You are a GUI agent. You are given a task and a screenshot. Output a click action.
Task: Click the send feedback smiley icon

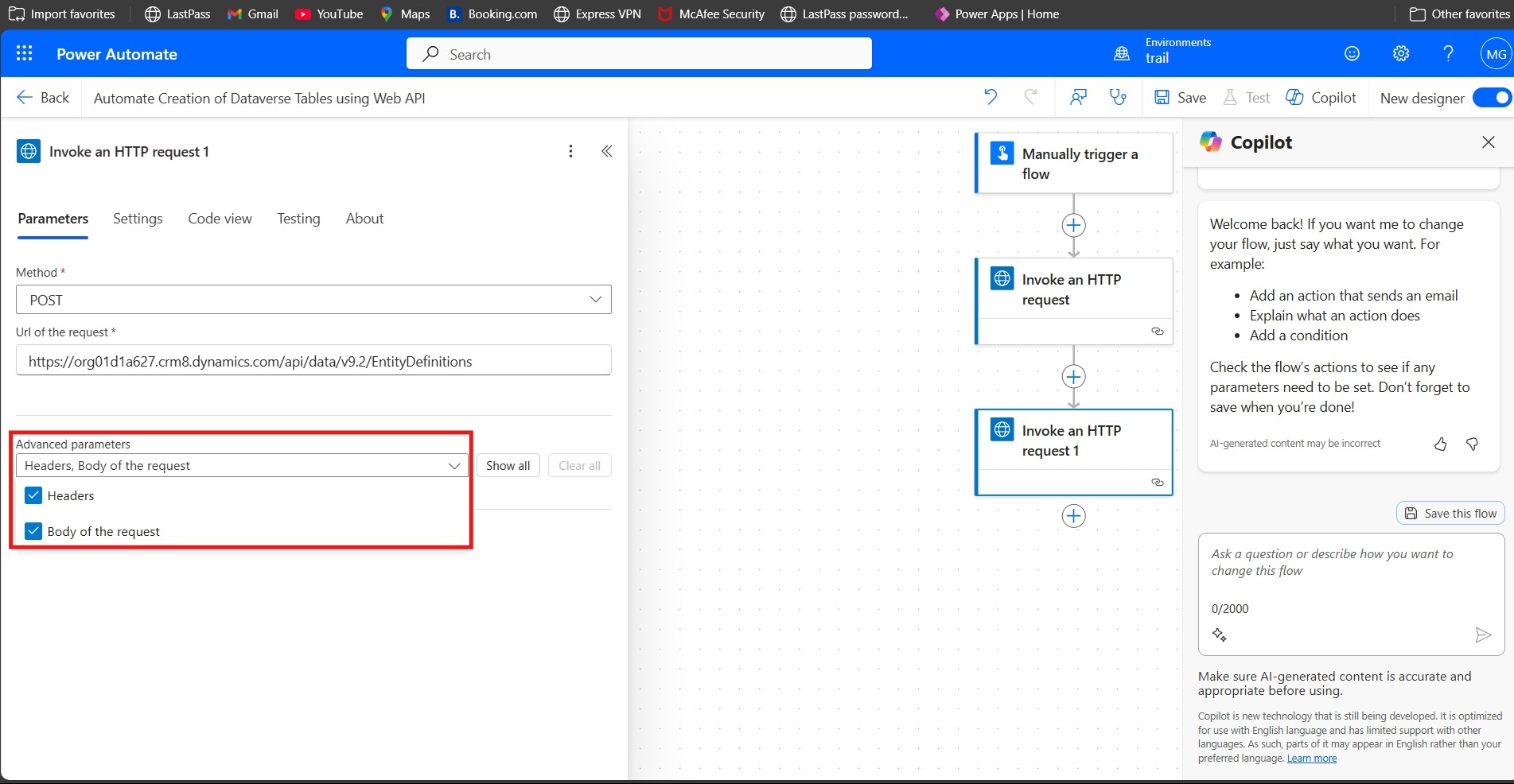coord(1352,53)
